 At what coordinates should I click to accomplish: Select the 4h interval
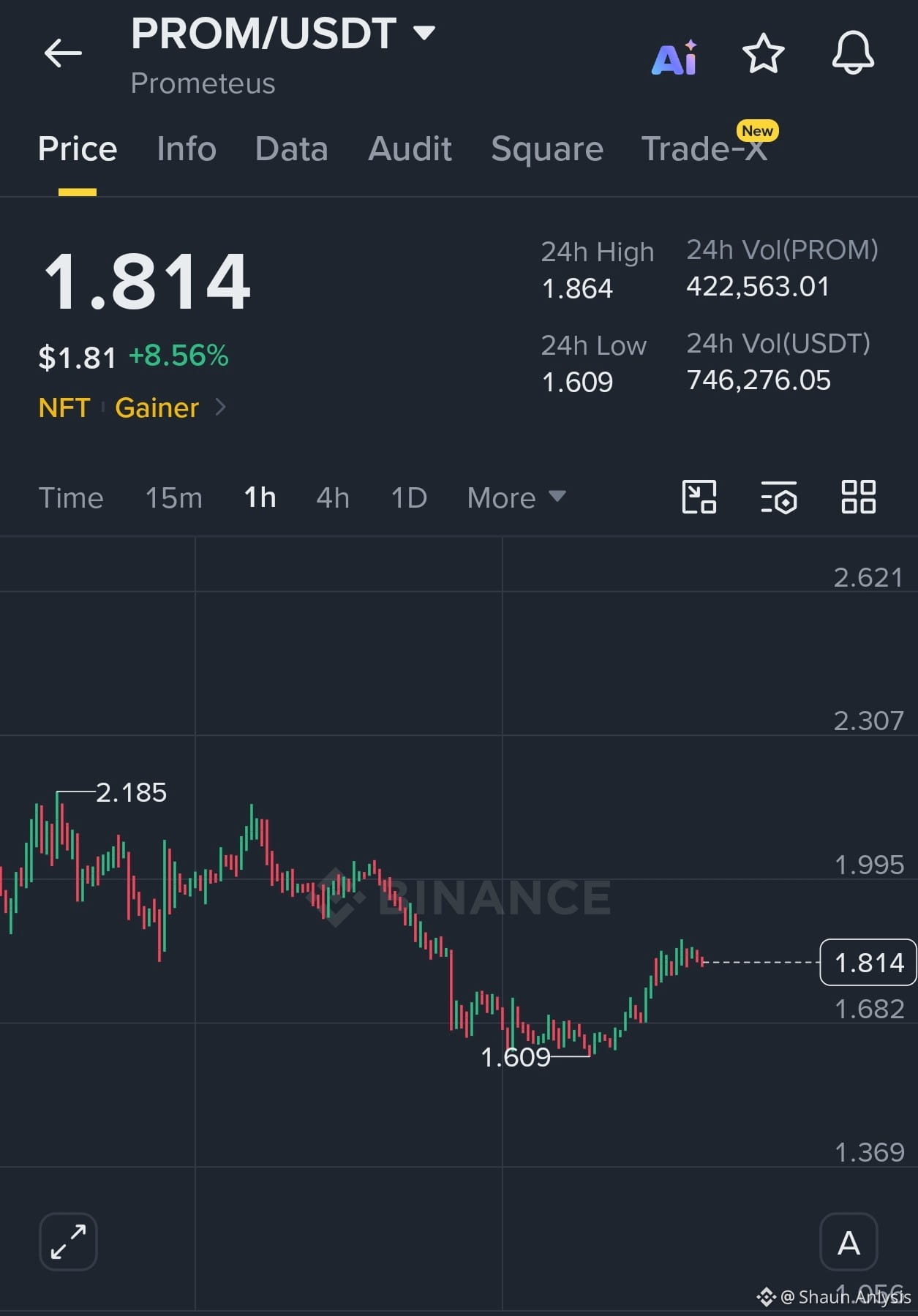point(333,498)
